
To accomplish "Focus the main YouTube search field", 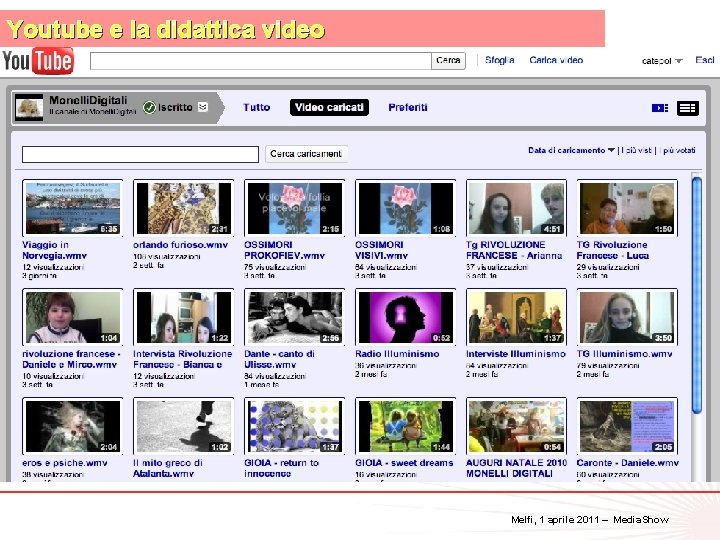I will [x=260, y=61].
